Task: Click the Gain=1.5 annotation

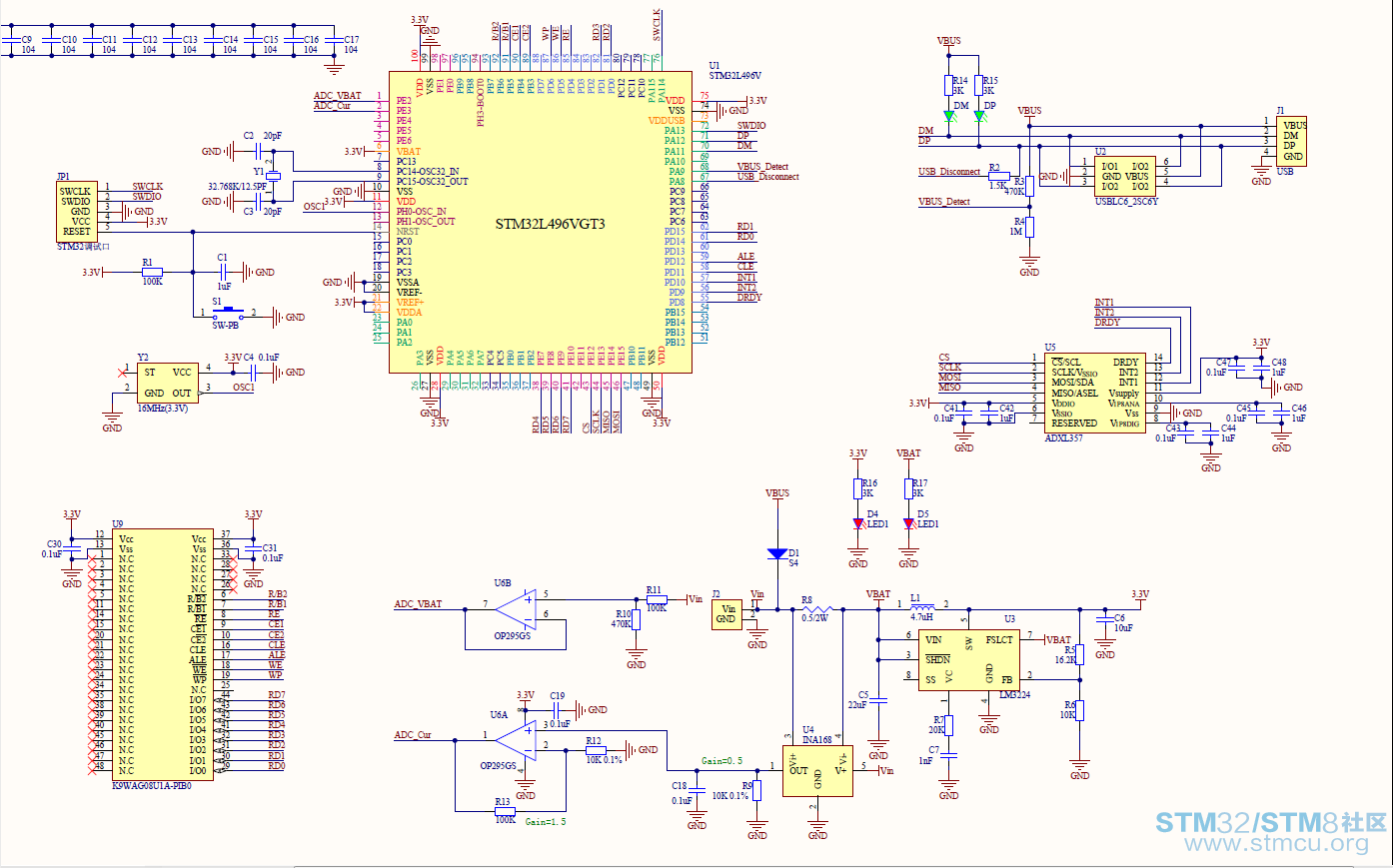Action: (546, 822)
